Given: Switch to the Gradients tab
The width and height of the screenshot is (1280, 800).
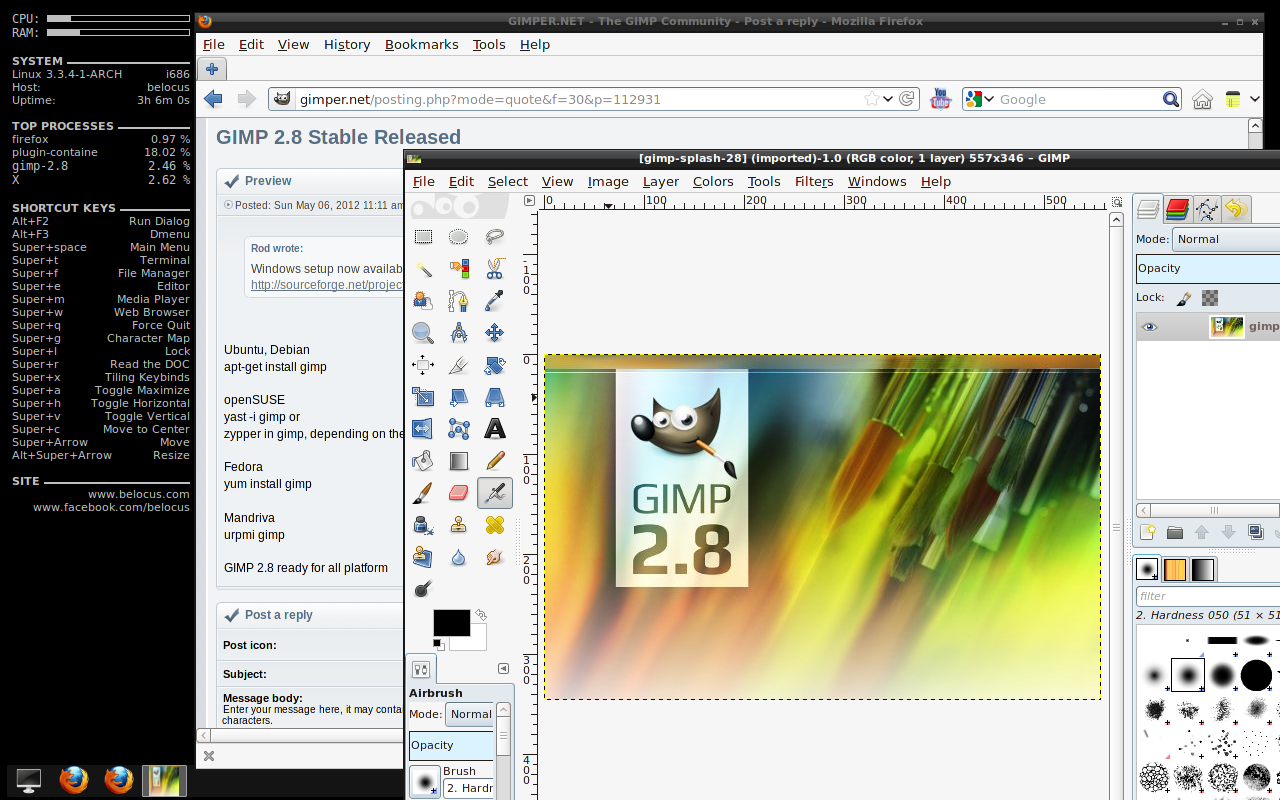Looking at the screenshot, I should tap(1202, 569).
